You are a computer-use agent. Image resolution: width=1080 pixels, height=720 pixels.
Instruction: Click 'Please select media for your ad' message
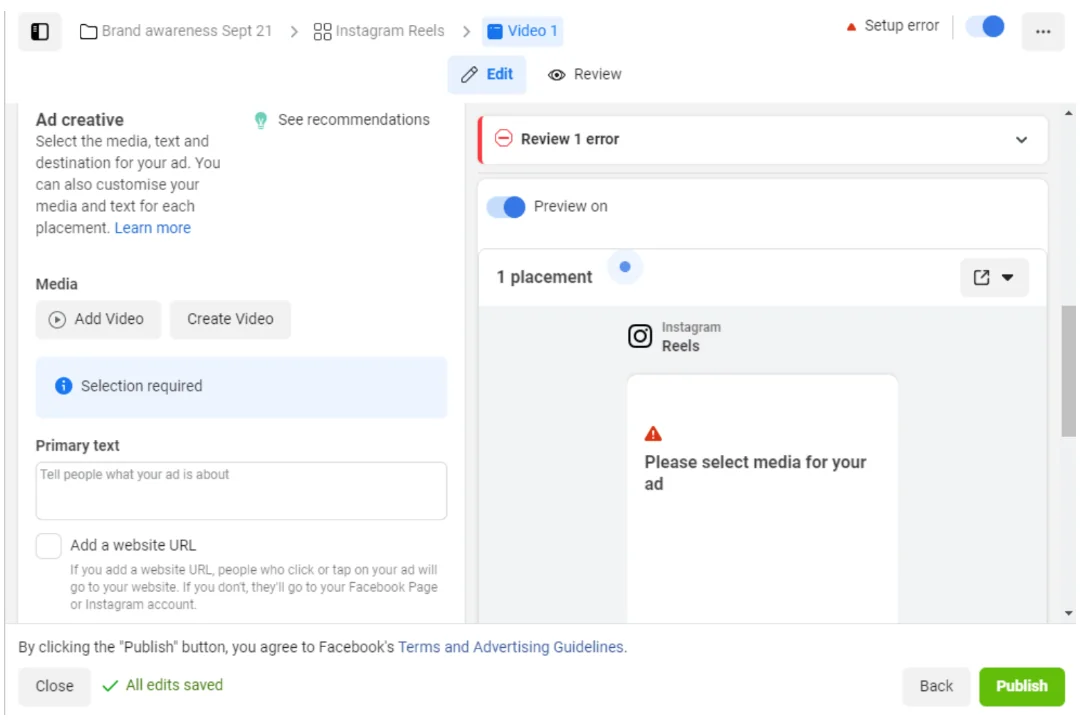coord(755,473)
